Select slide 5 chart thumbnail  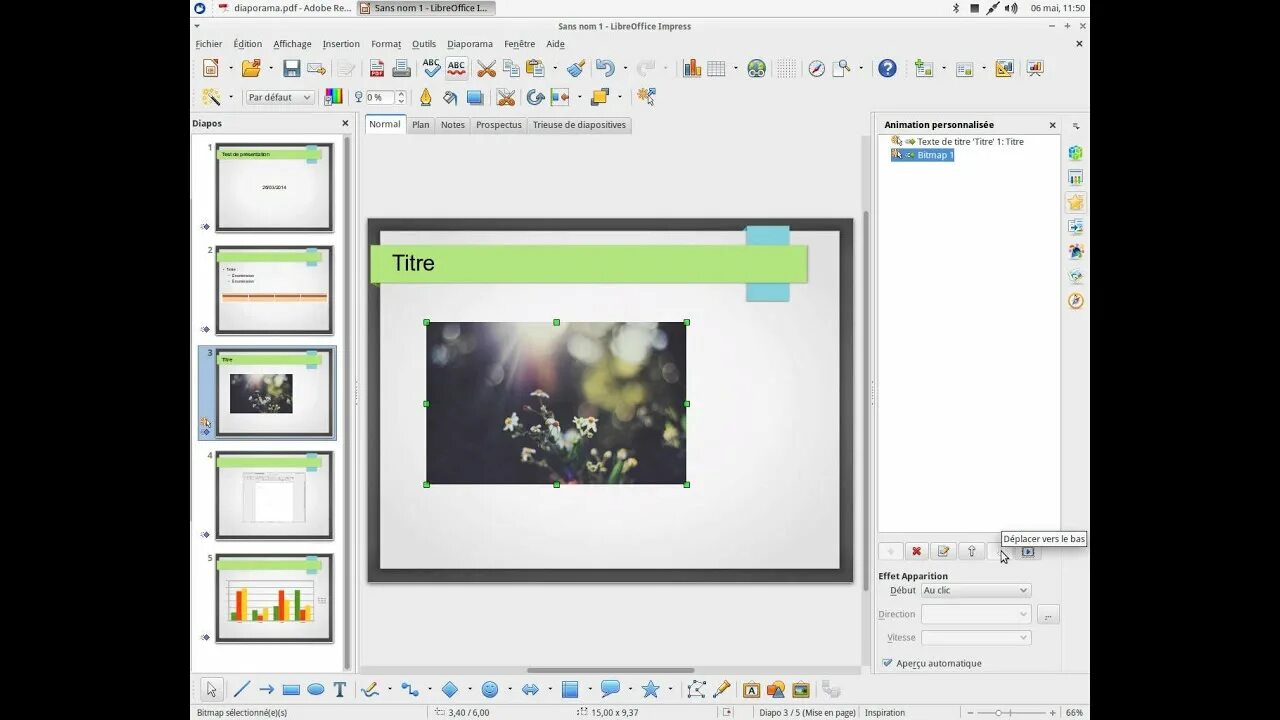274,598
